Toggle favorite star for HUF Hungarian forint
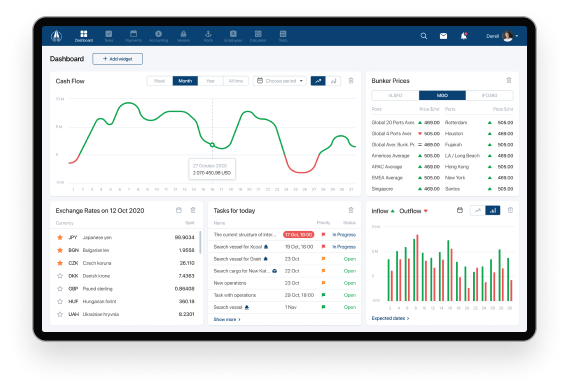The height and width of the screenshot is (390, 569). click(60, 301)
